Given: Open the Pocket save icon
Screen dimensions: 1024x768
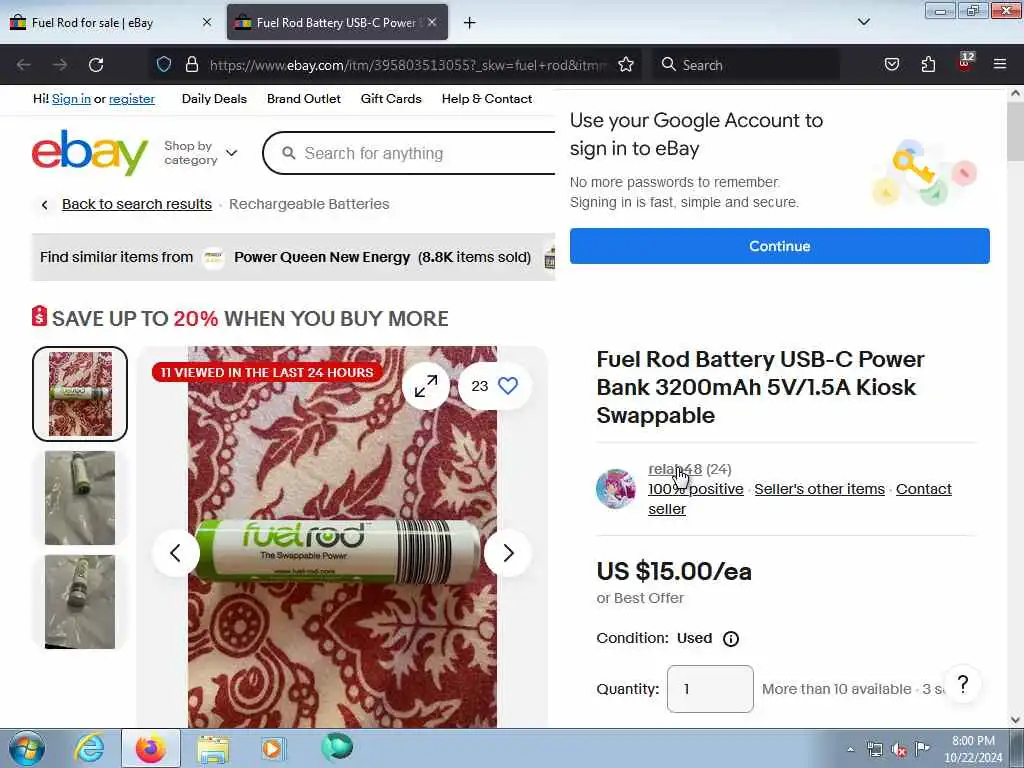Looking at the screenshot, I should coord(891,64).
